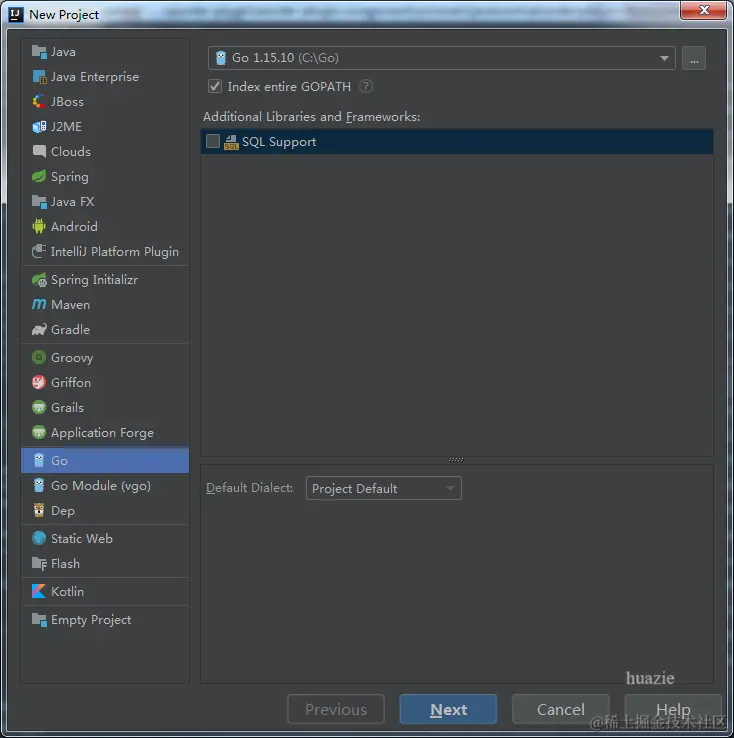Click the Java Enterprise icon

[39, 77]
